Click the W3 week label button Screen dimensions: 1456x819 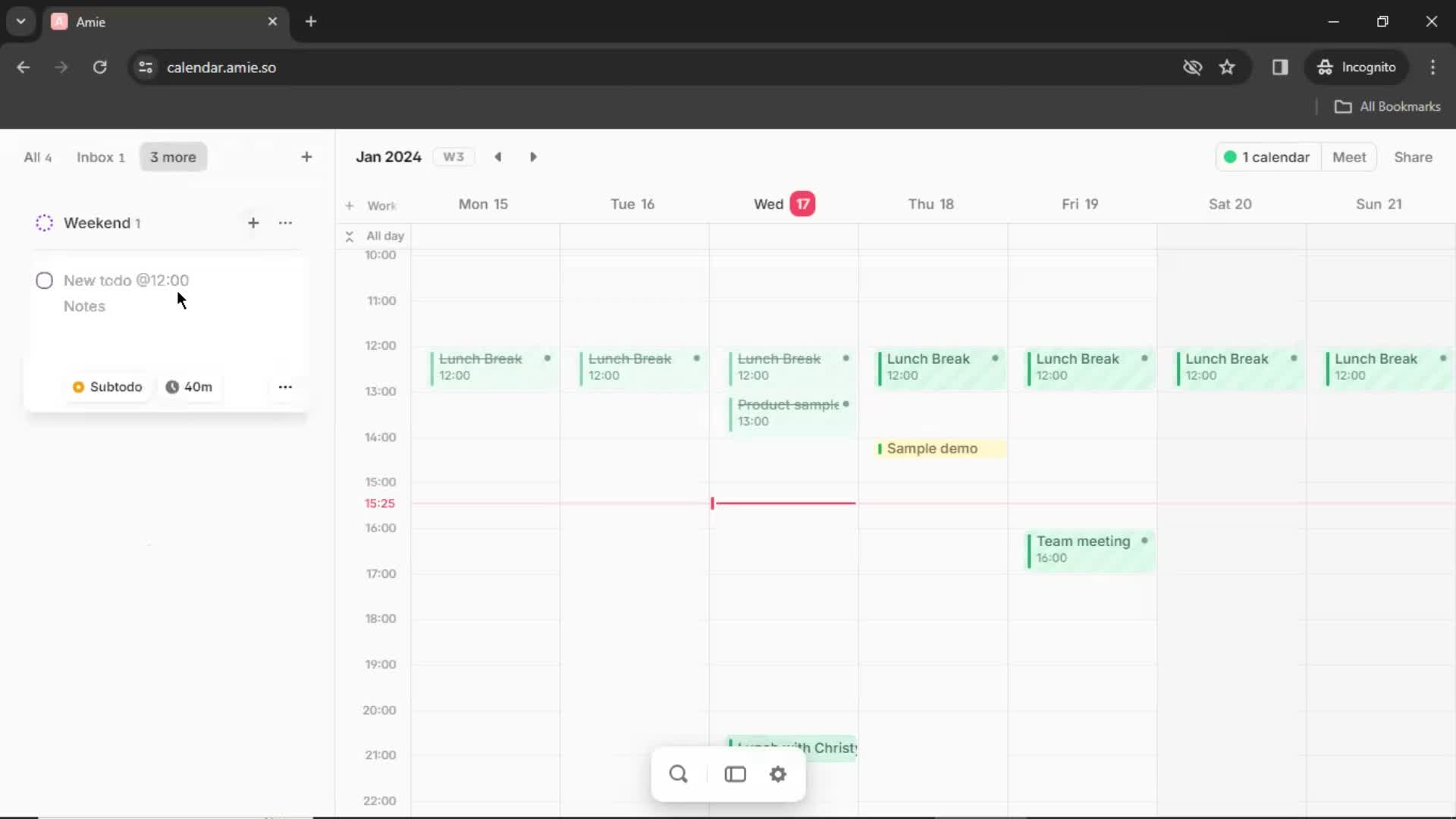tap(454, 157)
